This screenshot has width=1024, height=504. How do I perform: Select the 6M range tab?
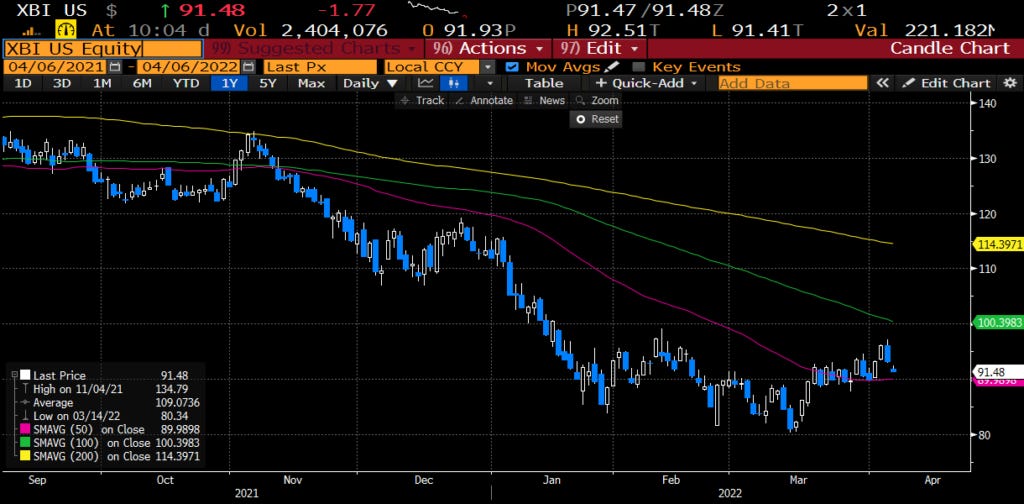[142, 83]
